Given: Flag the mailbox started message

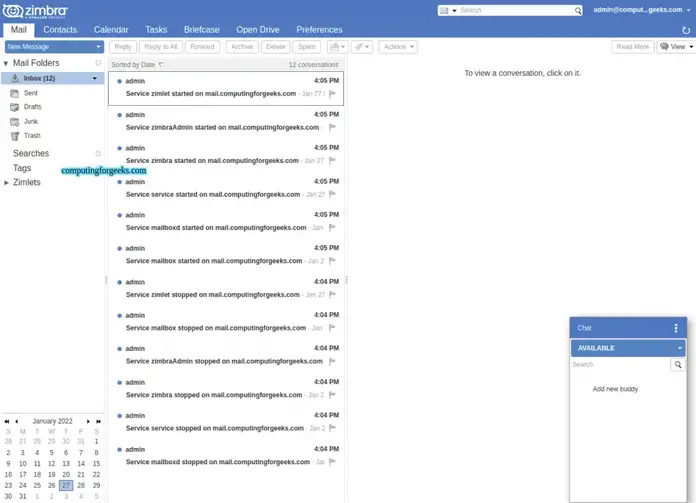Looking at the screenshot, I should (x=332, y=261).
